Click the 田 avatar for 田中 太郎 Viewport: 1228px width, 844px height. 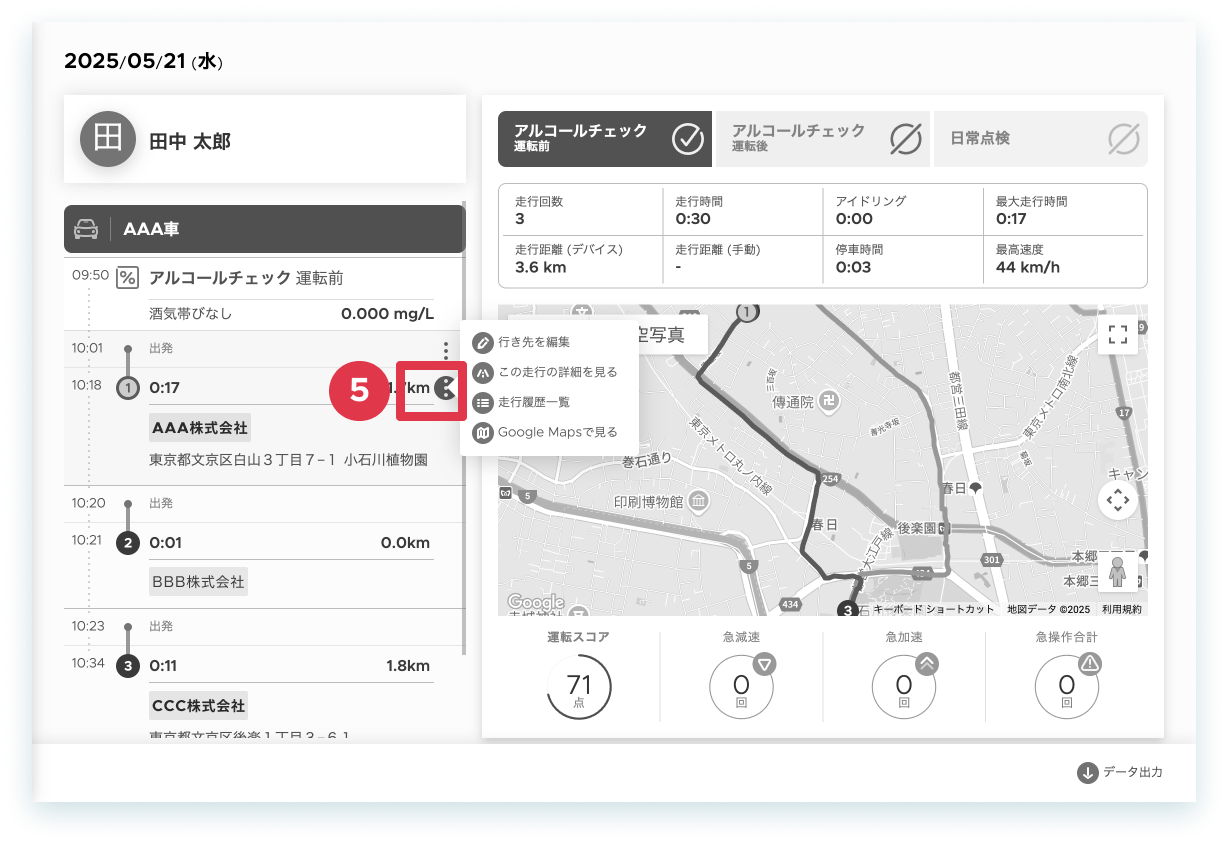click(x=107, y=139)
